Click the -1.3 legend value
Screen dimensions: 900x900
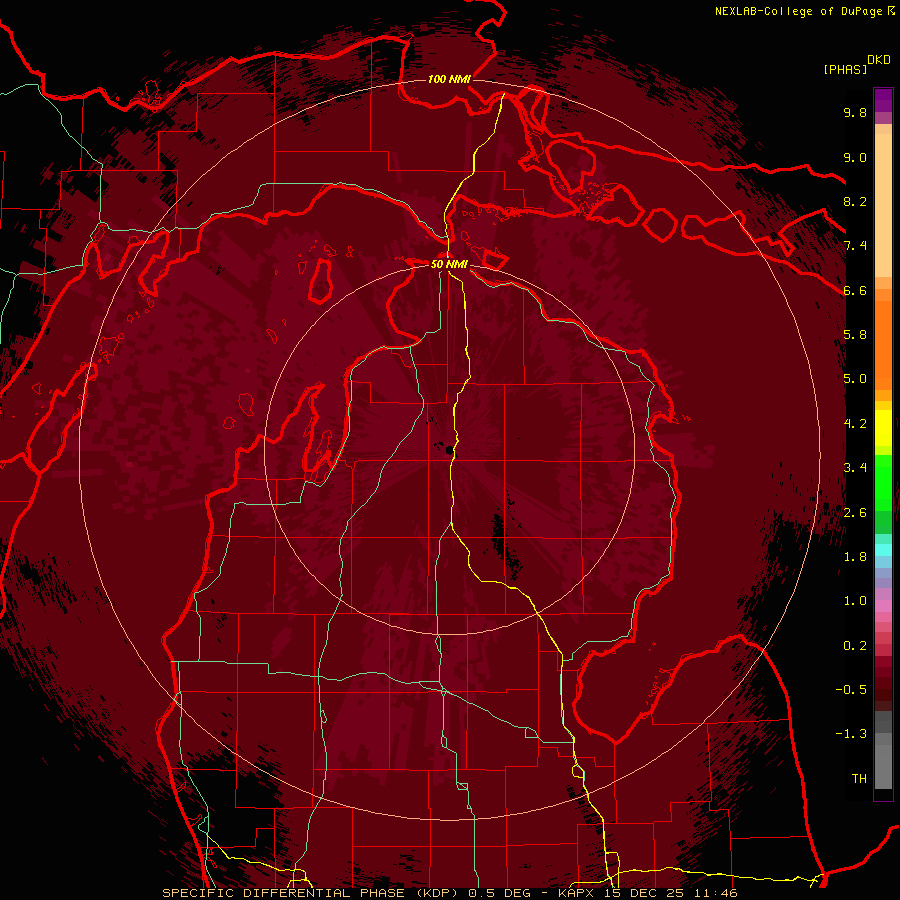tap(851, 734)
